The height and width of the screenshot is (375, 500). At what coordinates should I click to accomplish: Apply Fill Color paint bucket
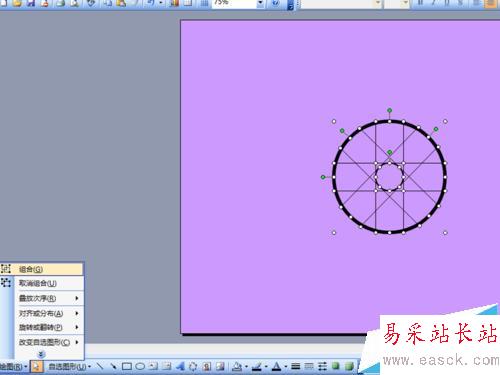(237, 367)
